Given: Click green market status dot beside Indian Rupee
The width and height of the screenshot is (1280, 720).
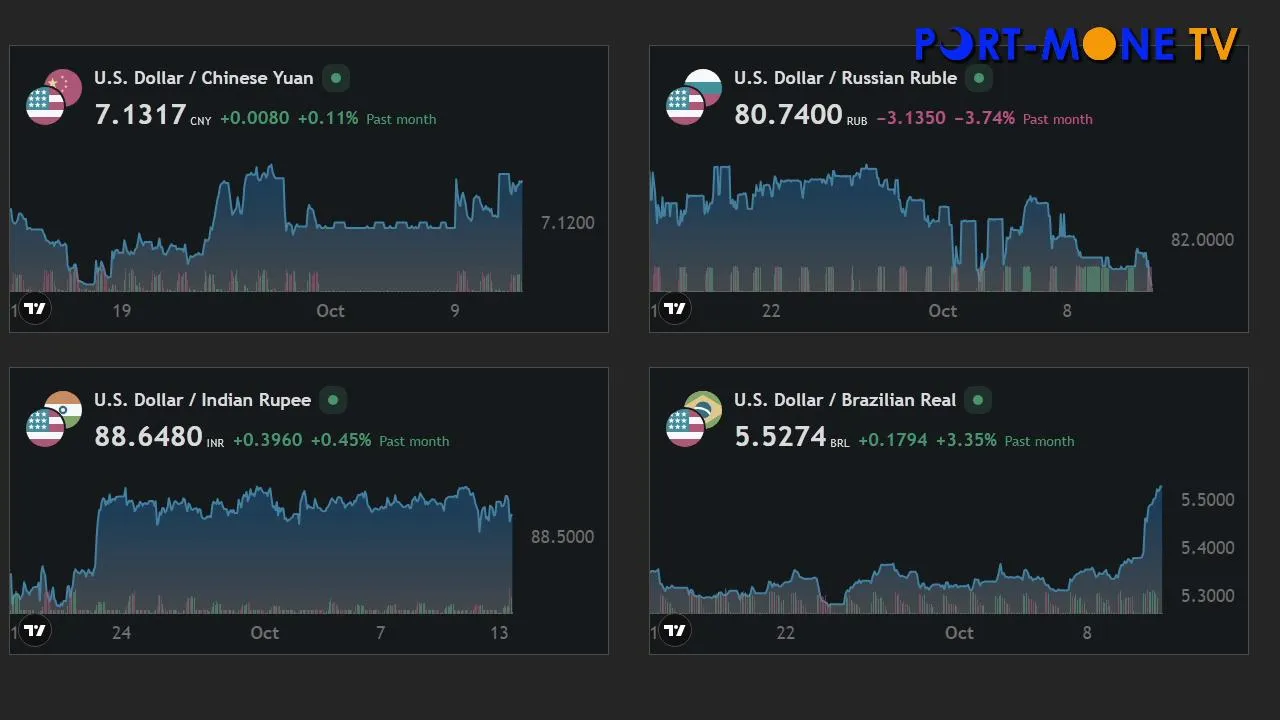Looking at the screenshot, I should 333,400.
